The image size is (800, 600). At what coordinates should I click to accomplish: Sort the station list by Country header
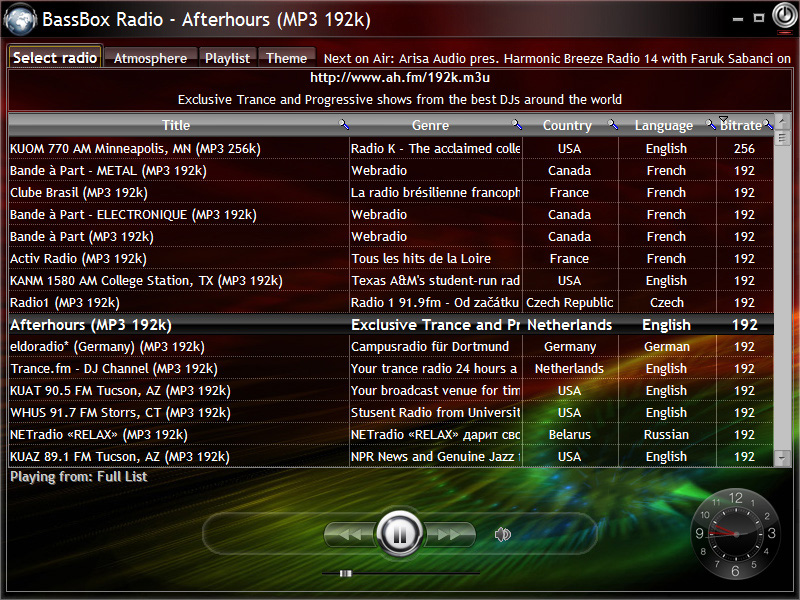567,125
